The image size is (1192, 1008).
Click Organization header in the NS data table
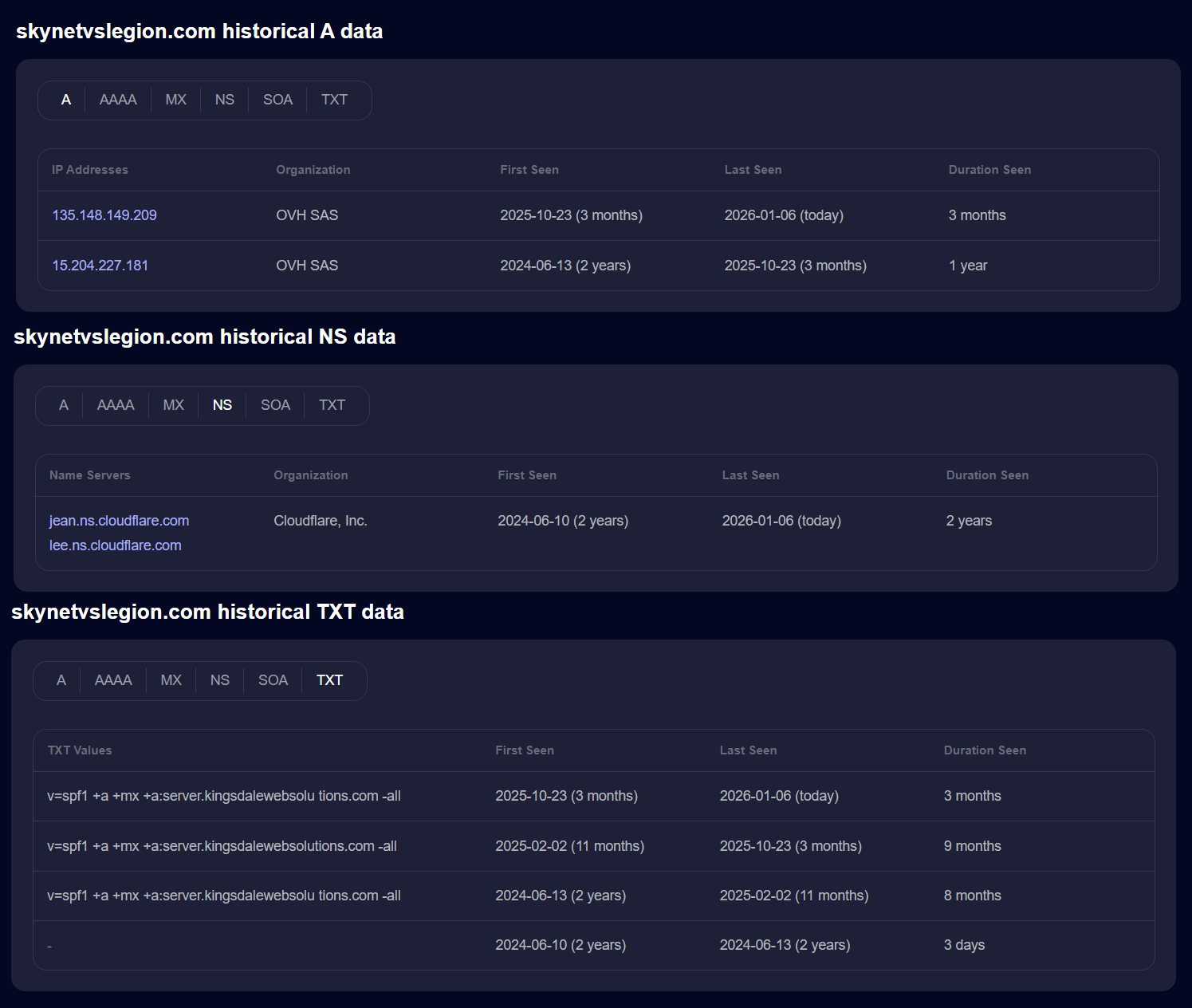tap(311, 475)
